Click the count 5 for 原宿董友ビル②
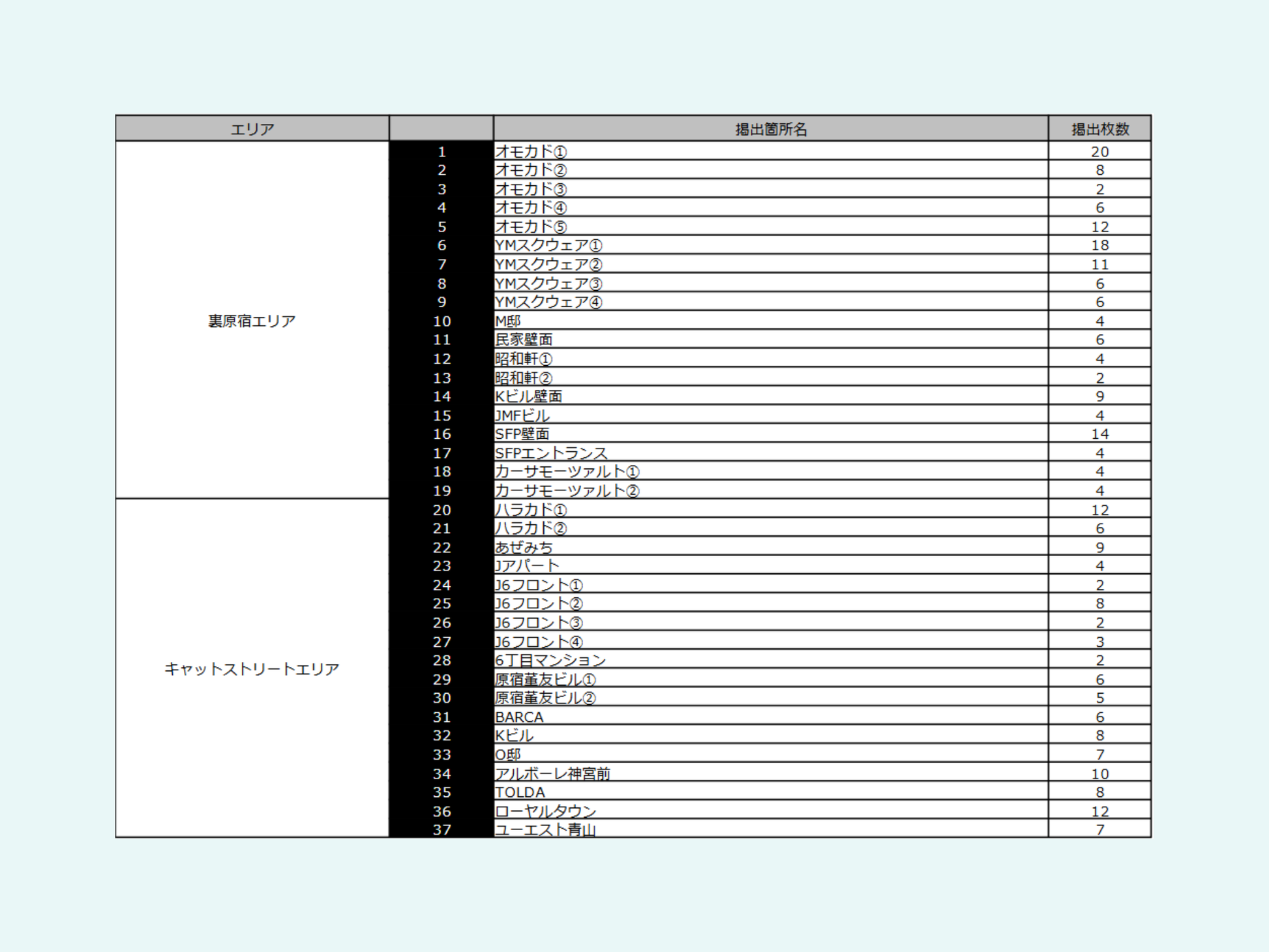 point(1099,698)
